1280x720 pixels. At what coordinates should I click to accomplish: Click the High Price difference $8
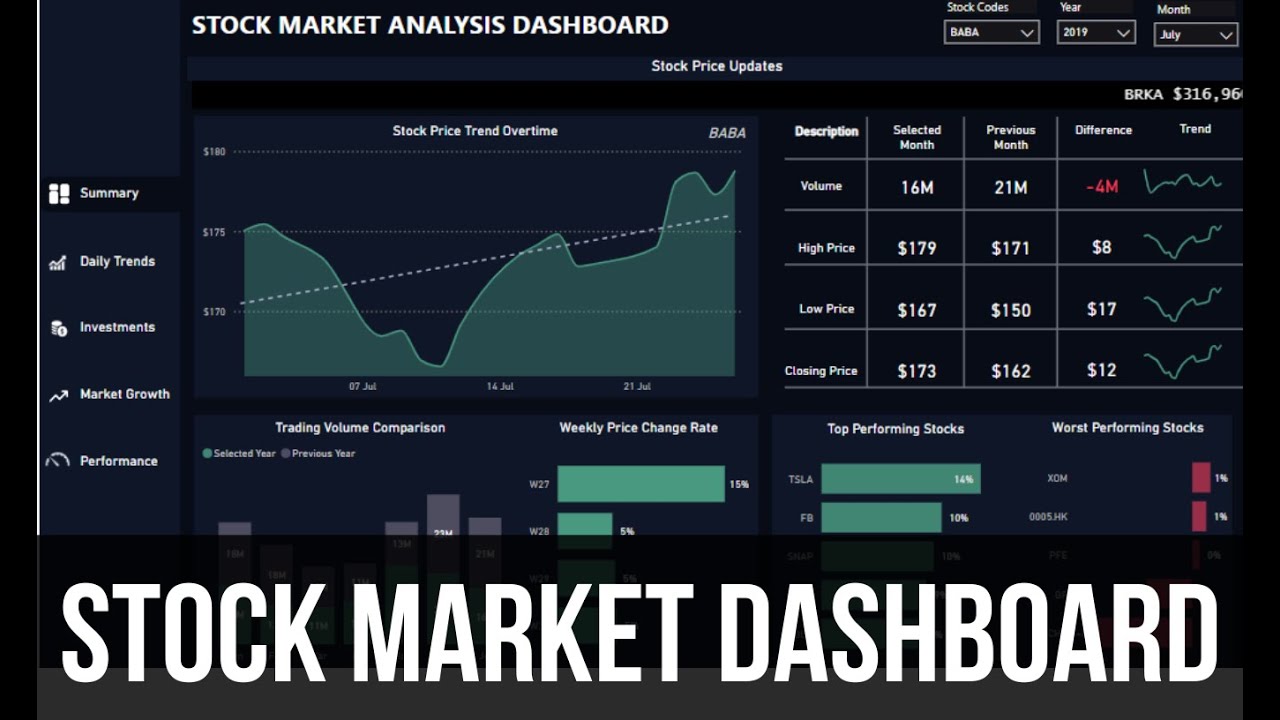[x=1101, y=247]
